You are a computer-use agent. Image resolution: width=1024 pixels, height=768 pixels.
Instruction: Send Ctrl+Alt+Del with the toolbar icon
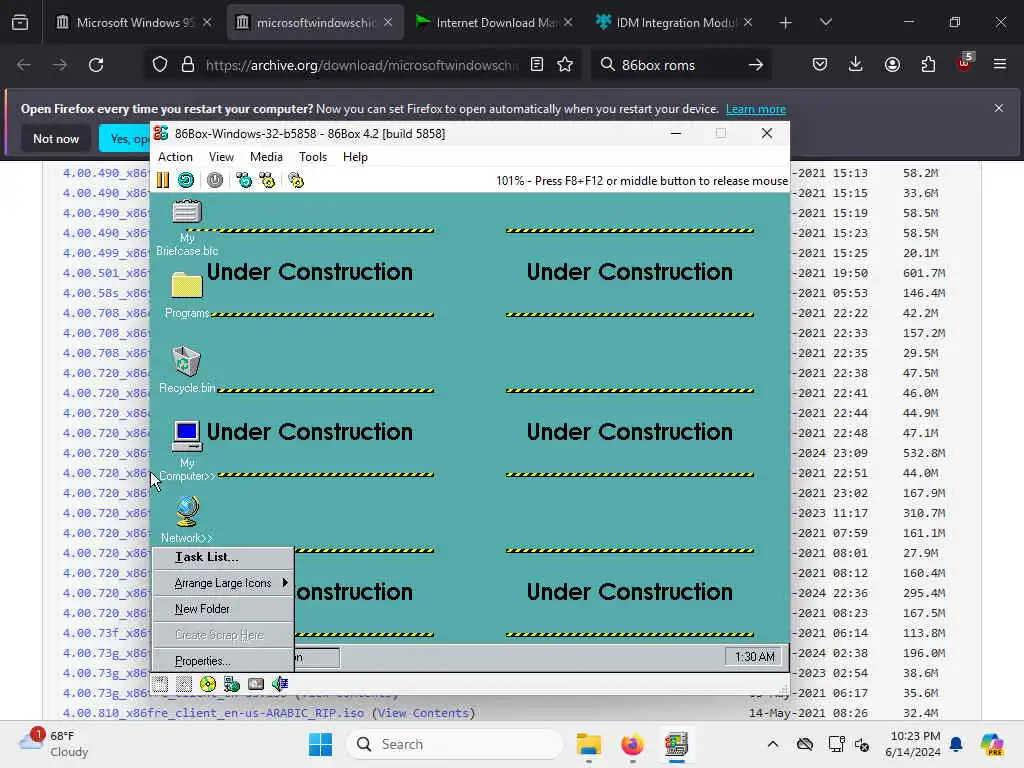pyautogui.click(x=244, y=180)
